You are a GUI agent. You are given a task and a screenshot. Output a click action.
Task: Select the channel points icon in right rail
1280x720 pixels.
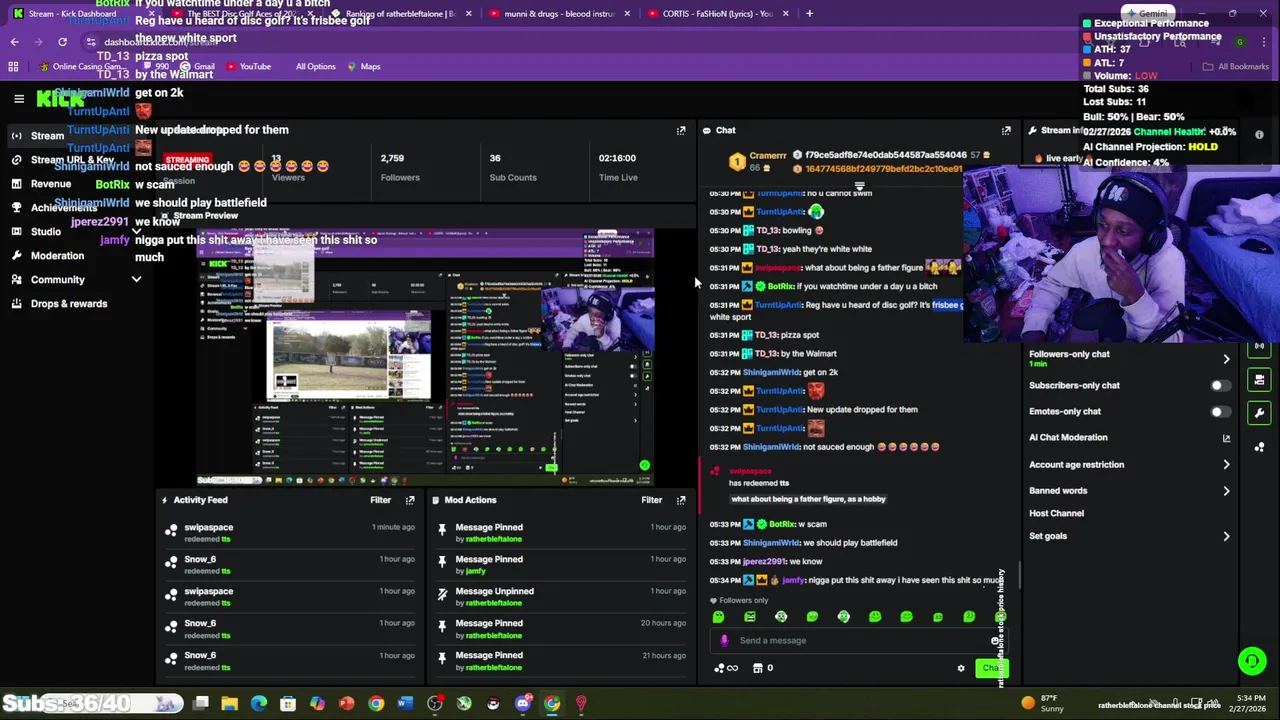pos(1259,447)
